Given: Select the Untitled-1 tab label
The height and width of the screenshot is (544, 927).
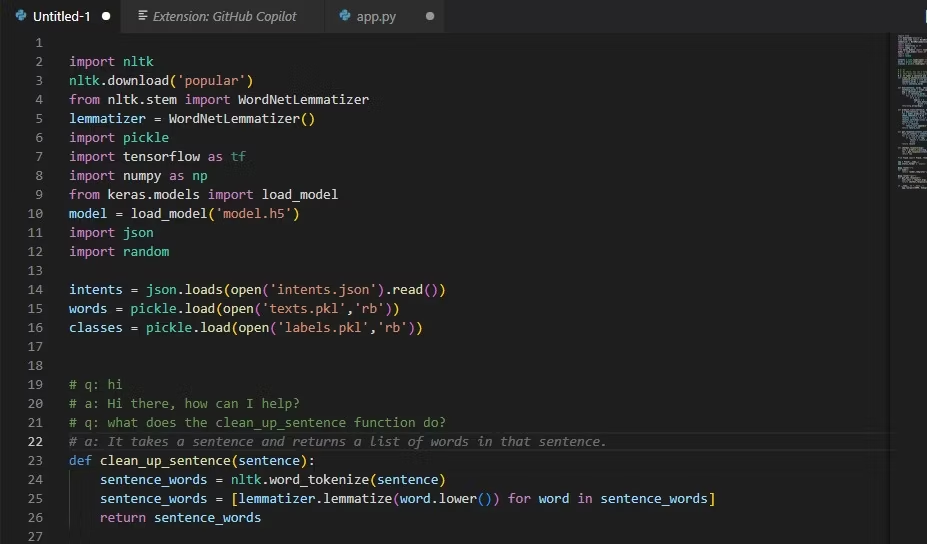Looking at the screenshot, I should click(x=61, y=16).
